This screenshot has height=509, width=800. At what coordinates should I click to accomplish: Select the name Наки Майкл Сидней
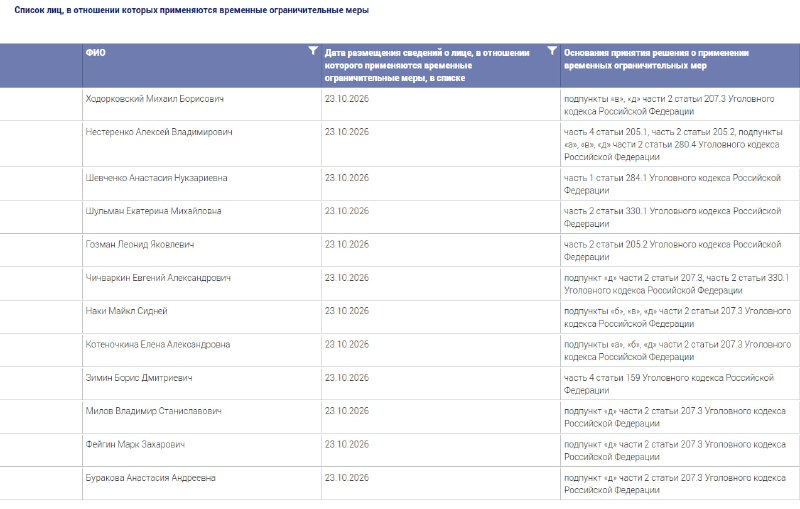[126, 311]
